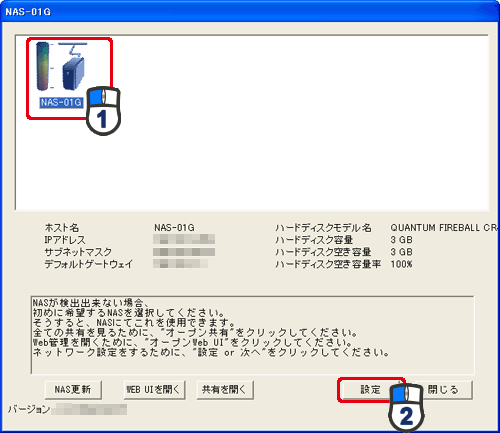Click the mouse annotation numbered 2
Image resolution: width=500 pixels, height=433 pixels.
pyautogui.click(x=406, y=408)
